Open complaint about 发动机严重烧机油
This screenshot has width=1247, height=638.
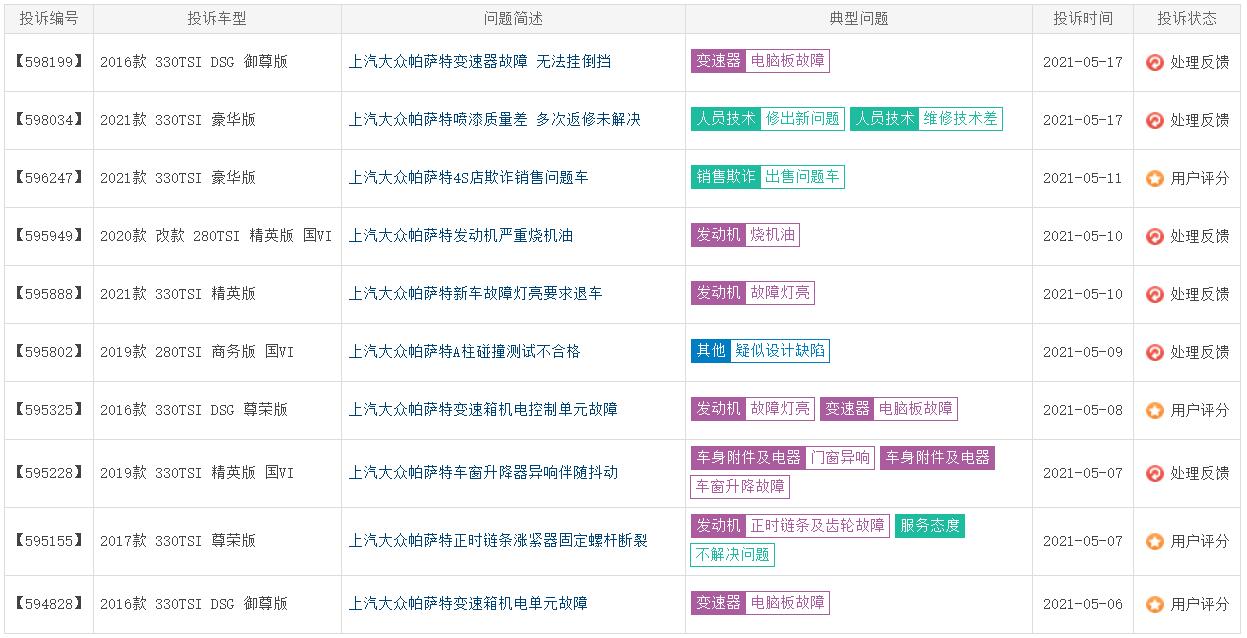tap(460, 236)
